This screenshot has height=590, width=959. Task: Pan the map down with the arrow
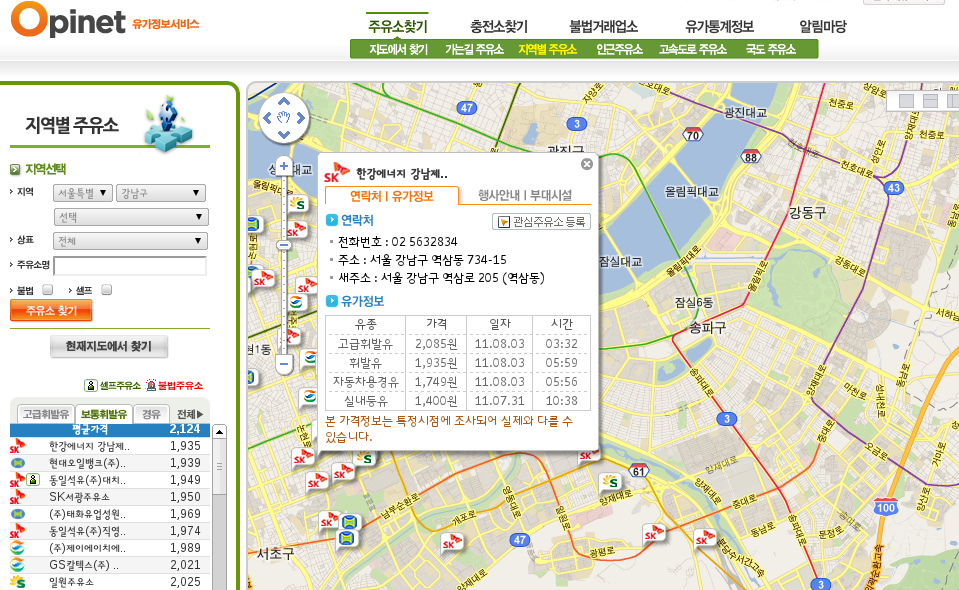coord(284,135)
